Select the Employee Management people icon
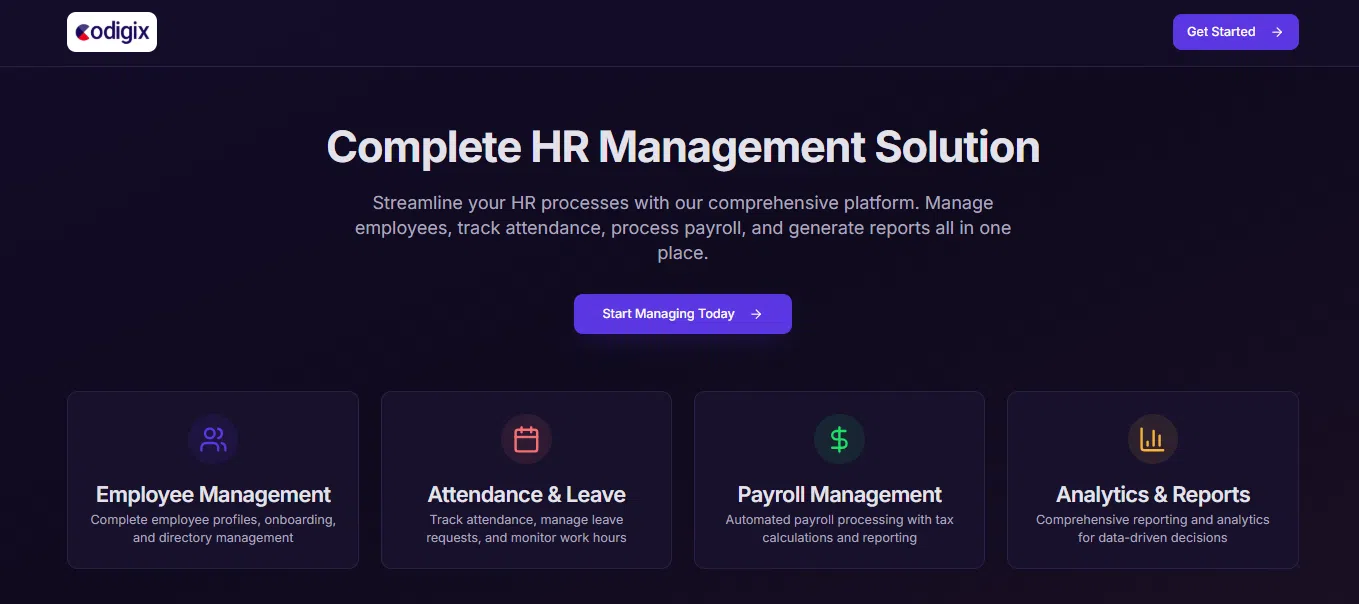This screenshot has width=1359, height=604. tap(212, 438)
